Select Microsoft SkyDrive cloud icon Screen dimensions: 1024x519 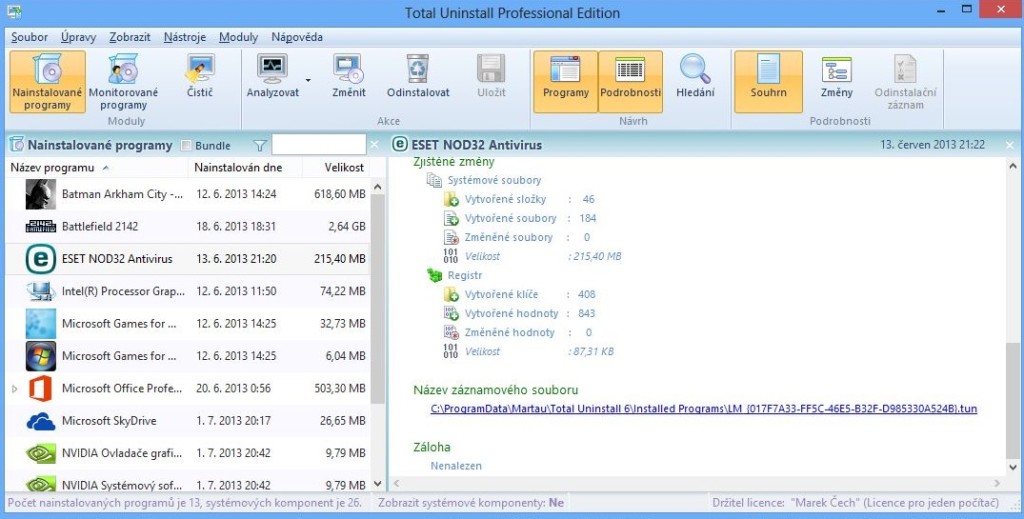(x=40, y=421)
